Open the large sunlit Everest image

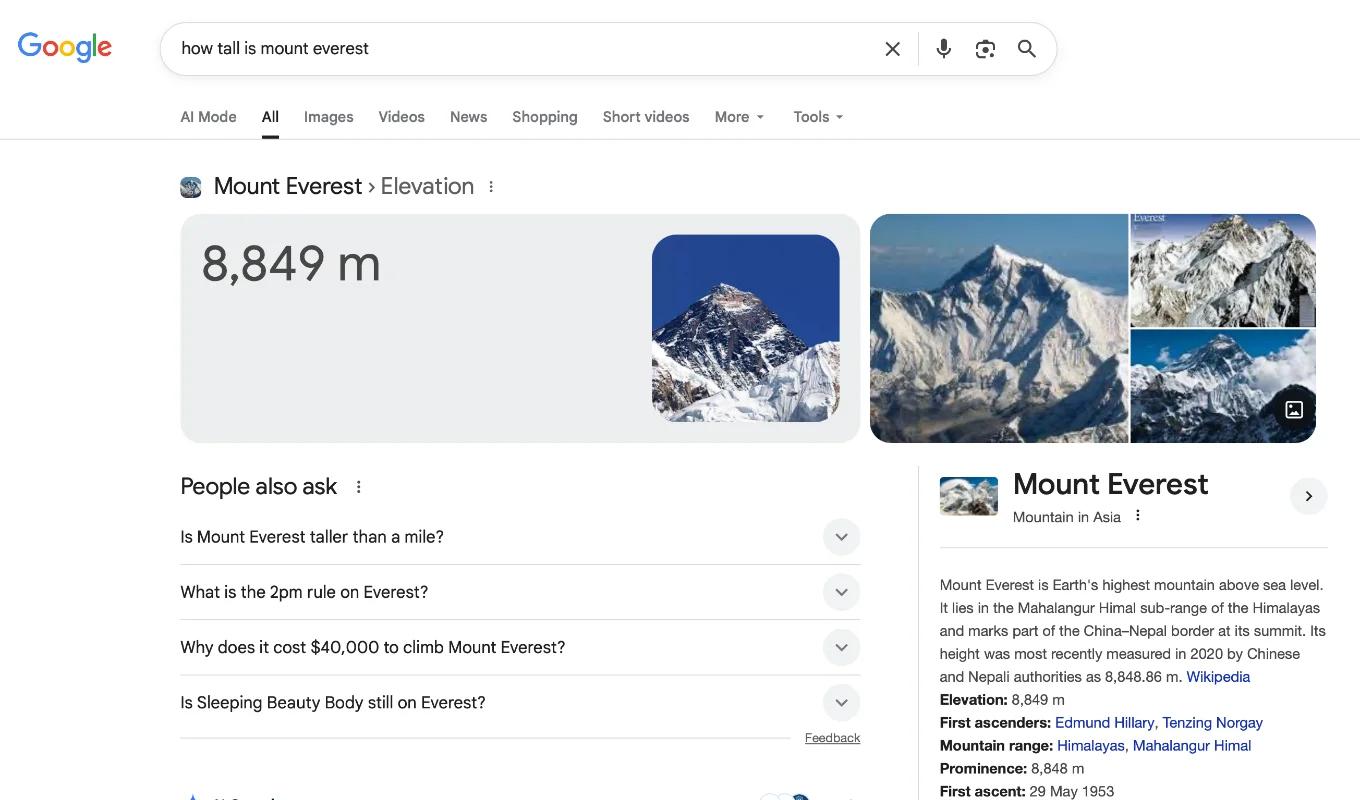coord(999,328)
